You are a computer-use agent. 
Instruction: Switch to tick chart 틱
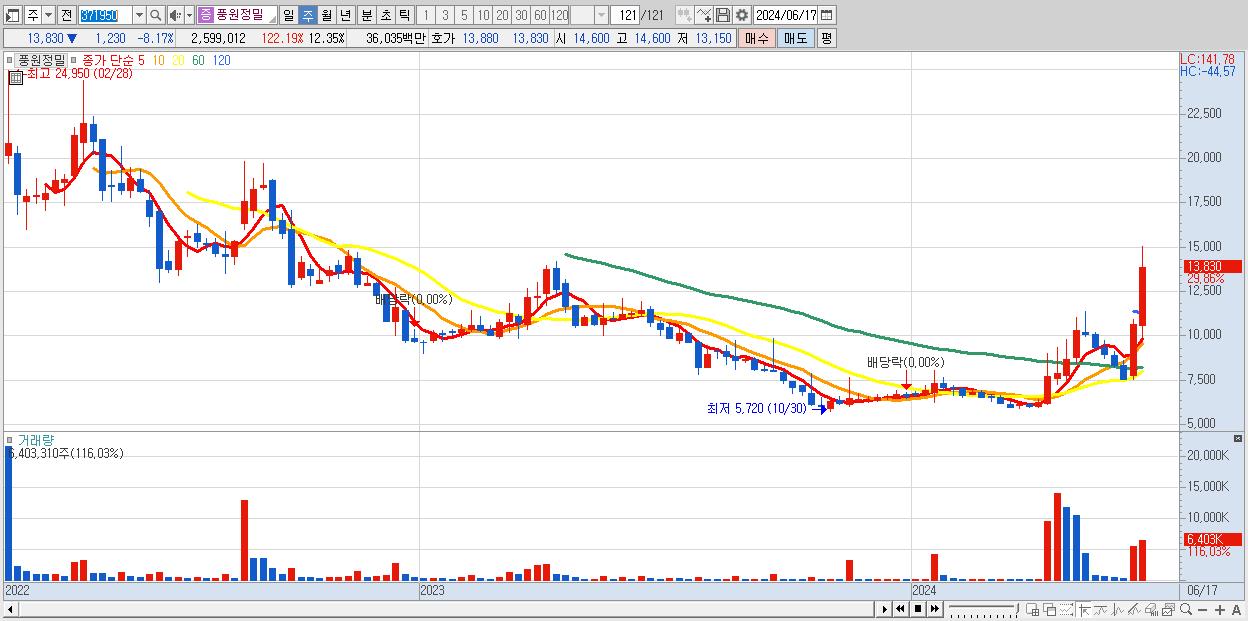coord(404,16)
